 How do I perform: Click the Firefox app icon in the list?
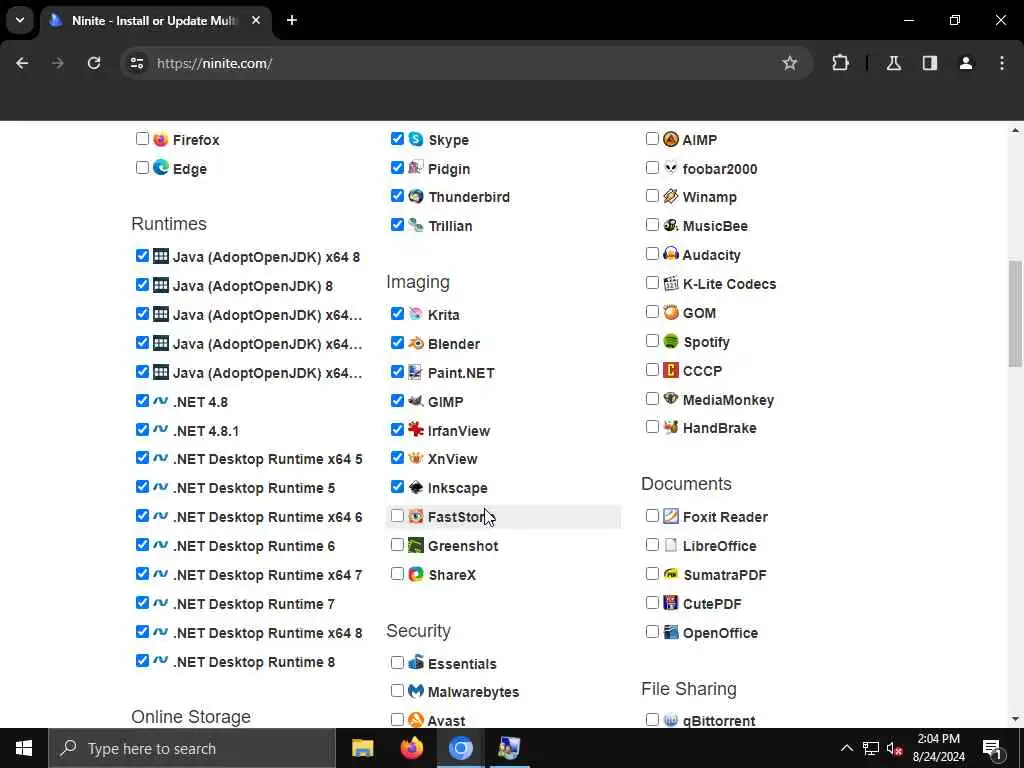point(161,140)
